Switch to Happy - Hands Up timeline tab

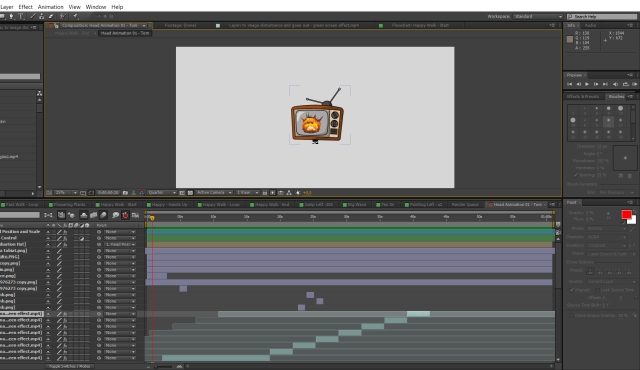tap(169, 204)
